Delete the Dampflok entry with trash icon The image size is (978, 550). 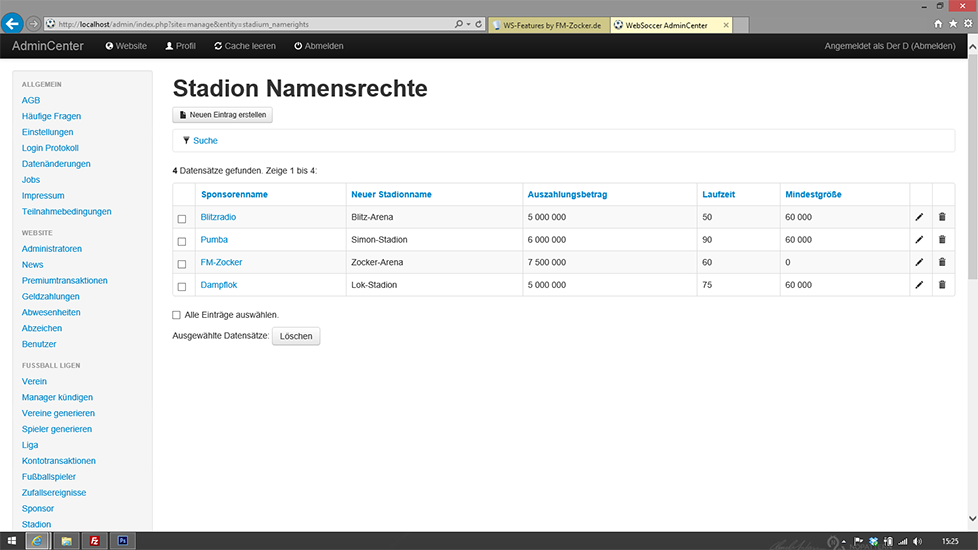[x=941, y=285]
